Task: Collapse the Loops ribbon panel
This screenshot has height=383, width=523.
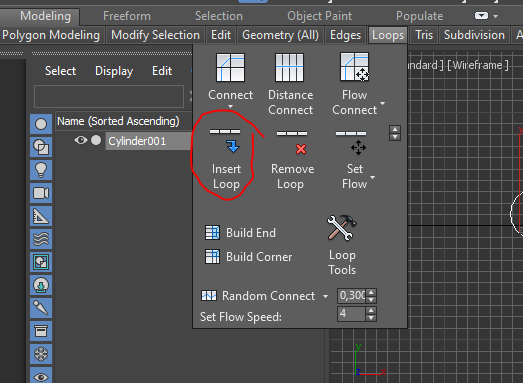Action: pyautogui.click(x=388, y=35)
